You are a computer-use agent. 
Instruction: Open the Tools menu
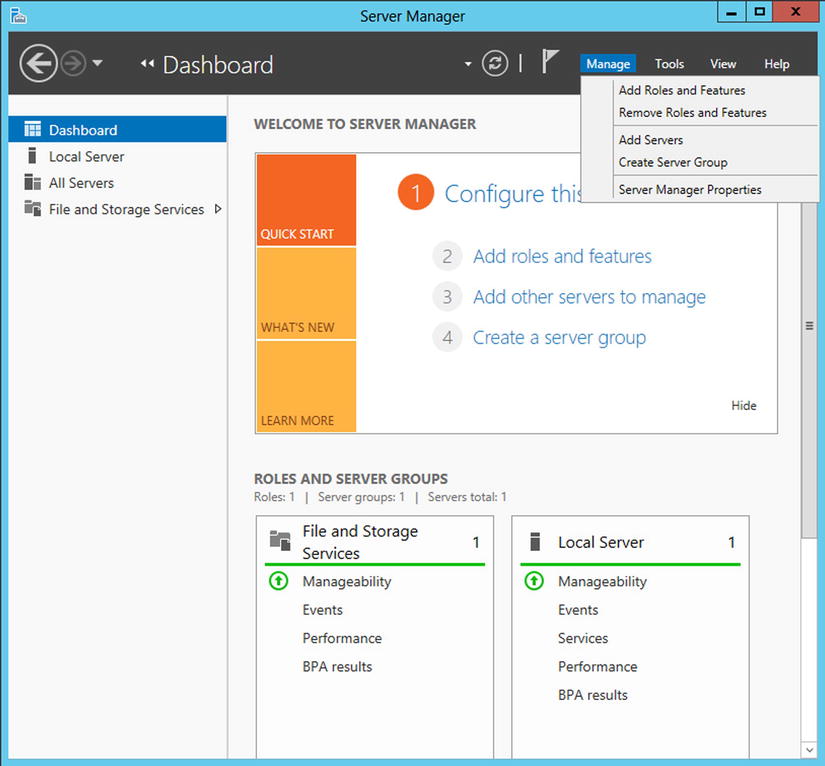point(669,64)
